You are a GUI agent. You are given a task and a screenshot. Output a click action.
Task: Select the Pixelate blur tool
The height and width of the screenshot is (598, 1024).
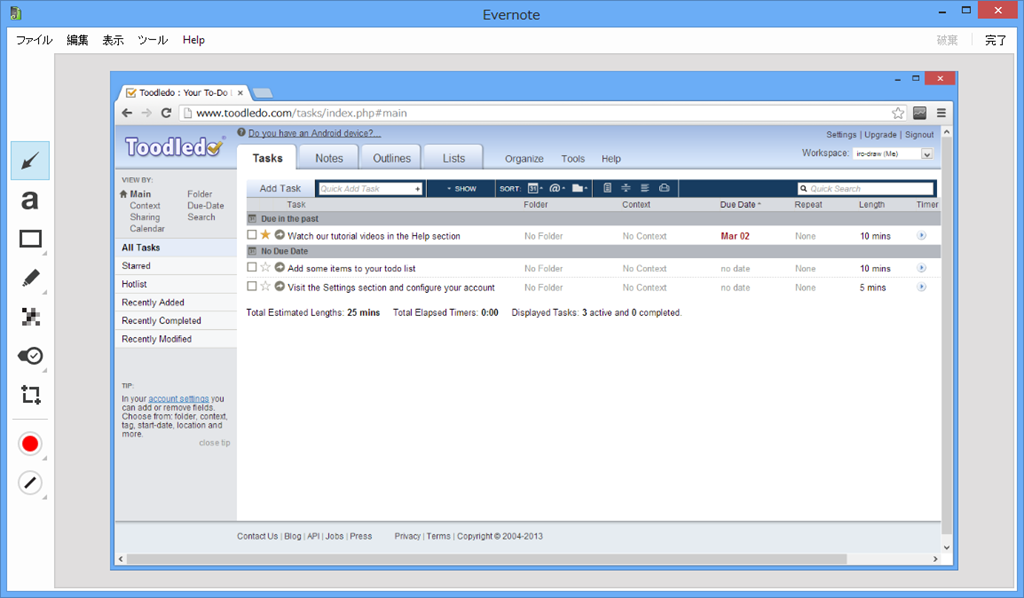[30, 317]
